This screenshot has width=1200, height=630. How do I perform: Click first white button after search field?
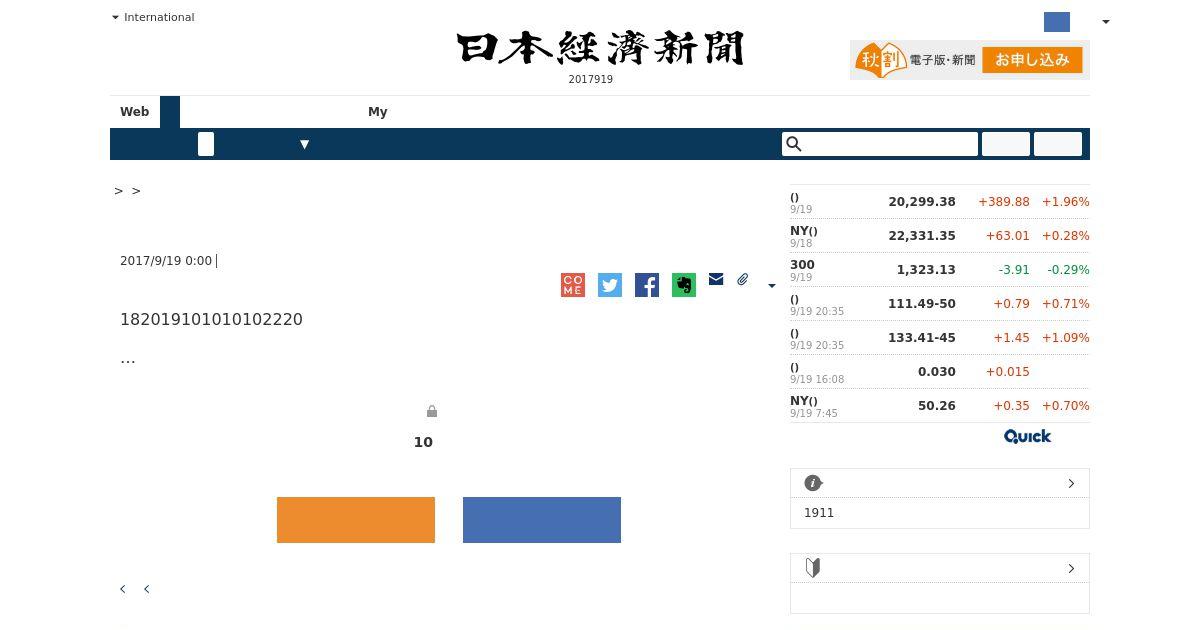click(1006, 144)
